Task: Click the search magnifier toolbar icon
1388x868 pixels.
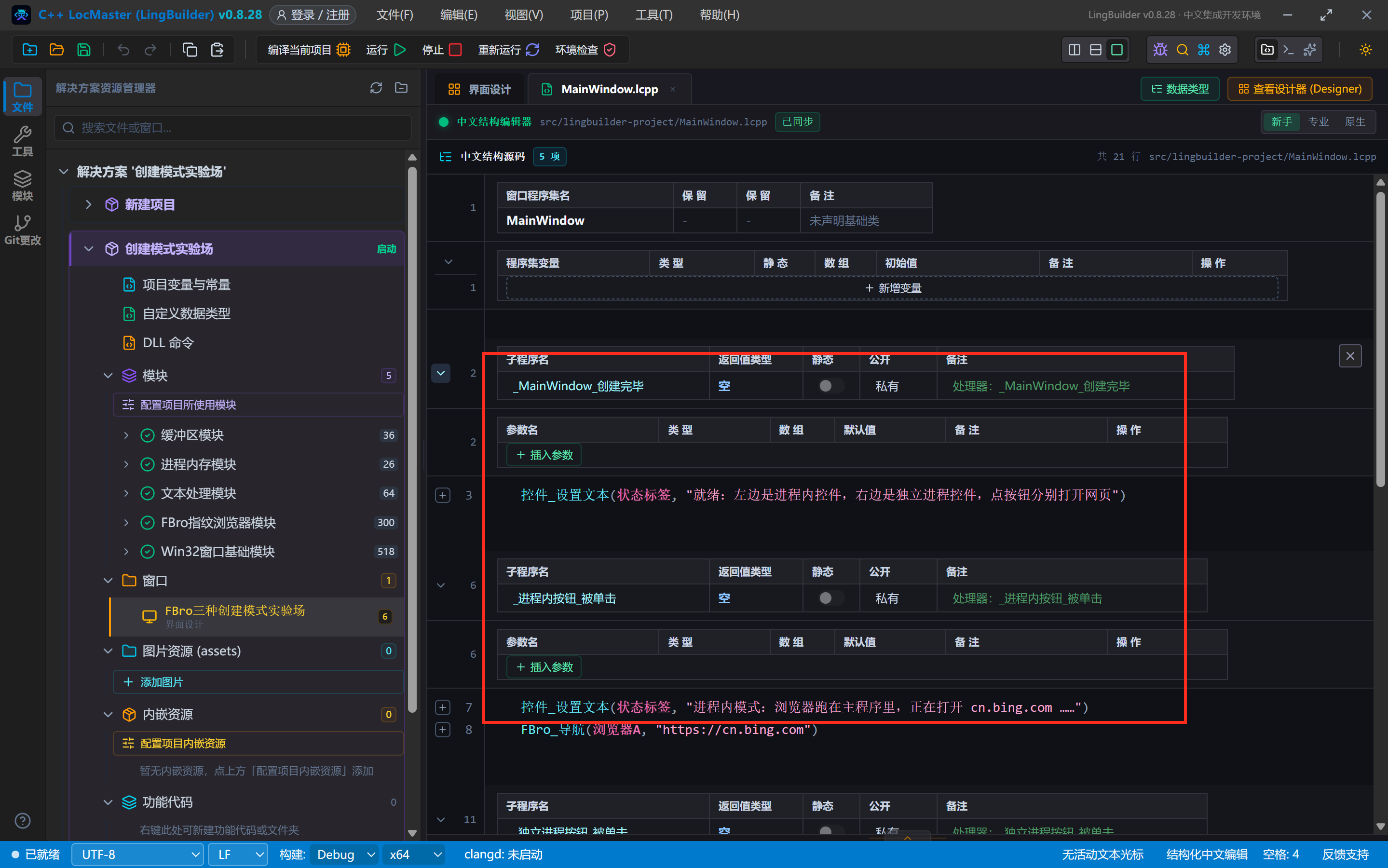Action: pyautogui.click(x=1182, y=50)
